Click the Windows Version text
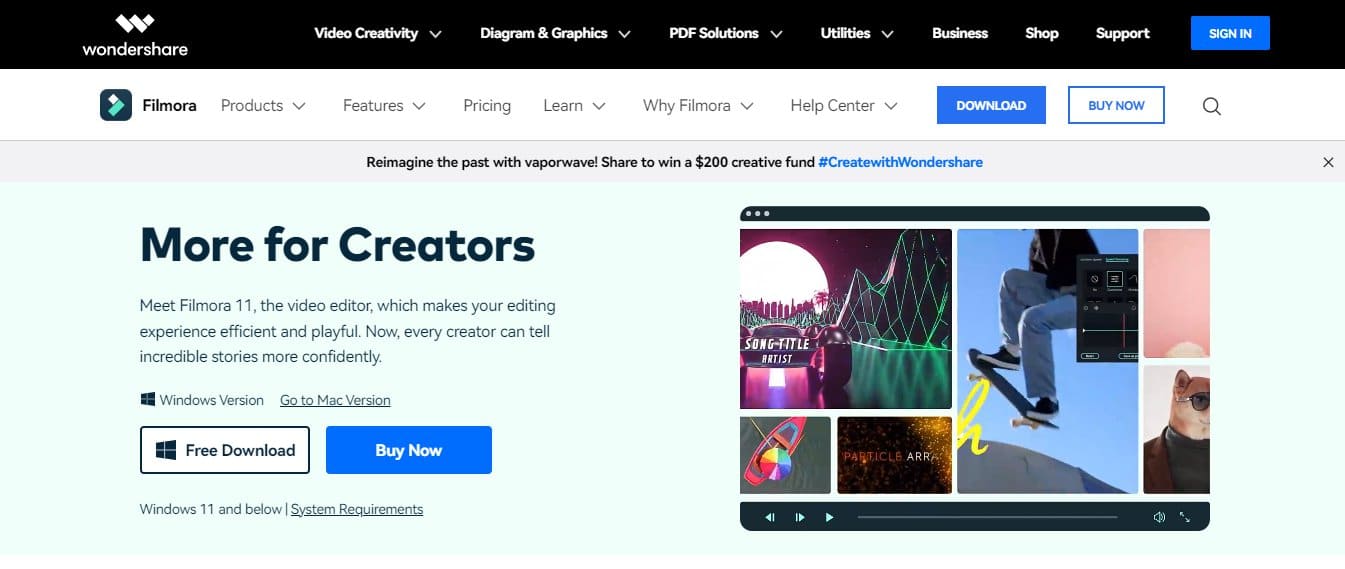 (212, 400)
